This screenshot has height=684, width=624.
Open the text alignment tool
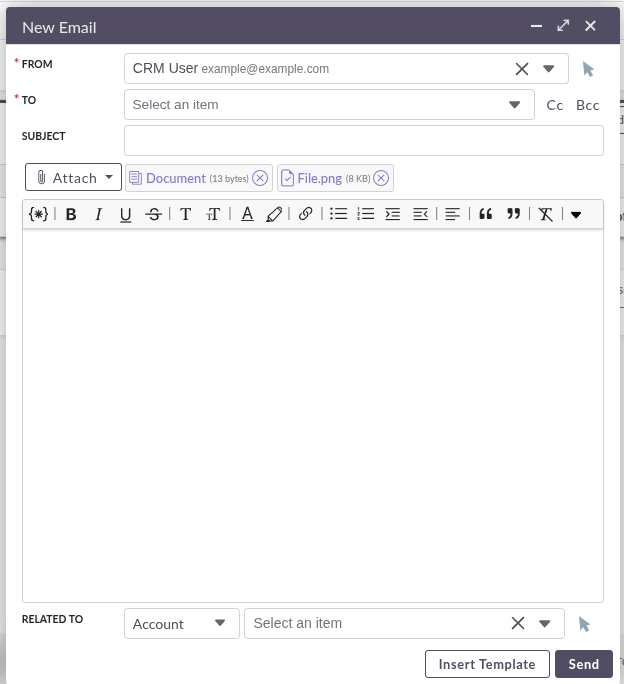453,214
